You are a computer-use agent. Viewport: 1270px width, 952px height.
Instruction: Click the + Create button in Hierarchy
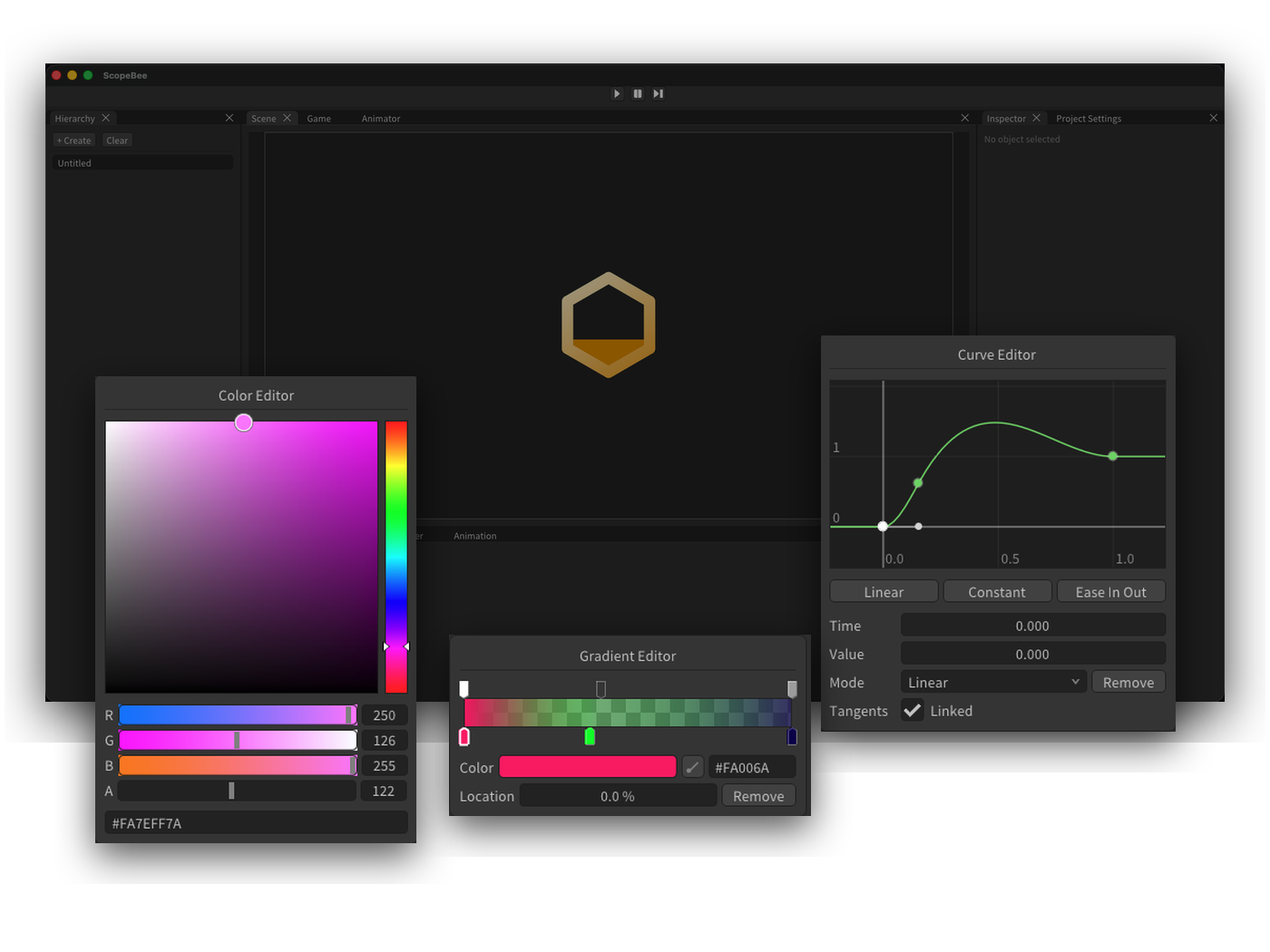pos(74,141)
